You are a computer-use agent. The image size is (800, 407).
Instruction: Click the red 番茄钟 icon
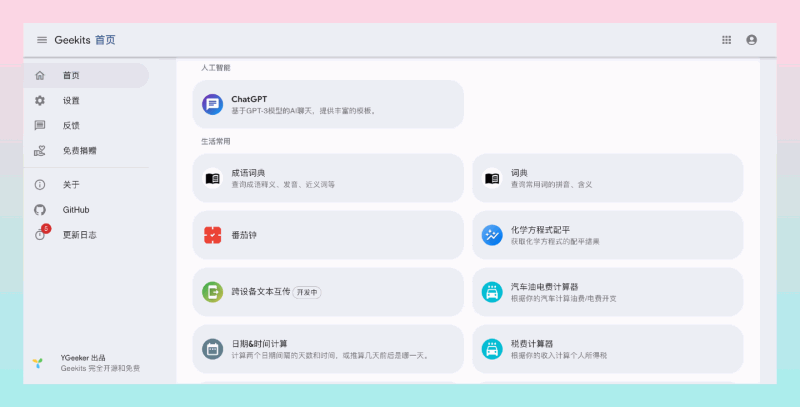pos(212,235)
